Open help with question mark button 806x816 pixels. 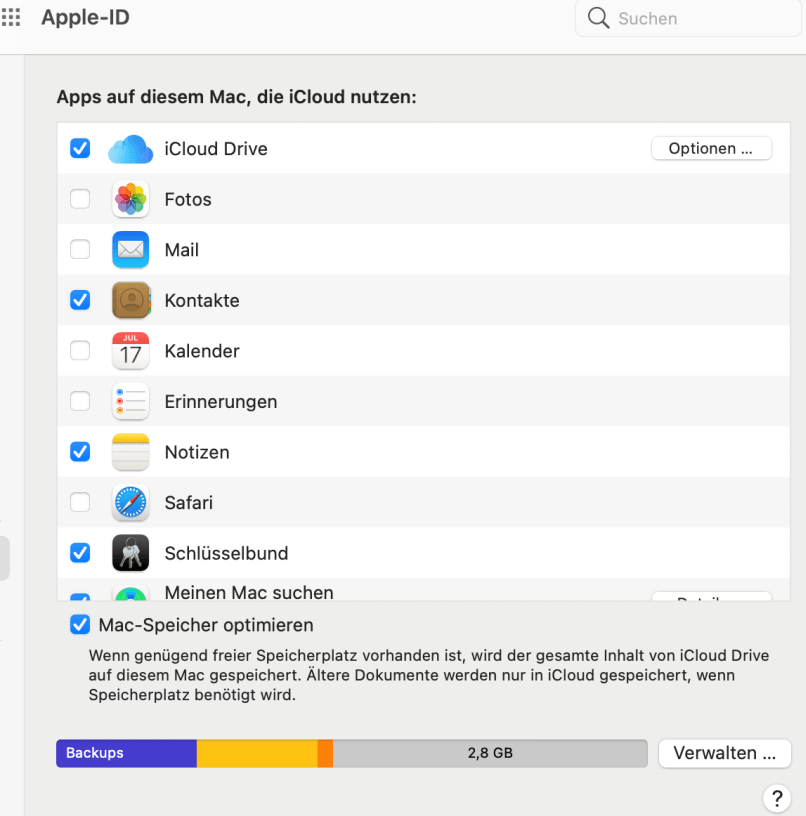coord(777,797)
